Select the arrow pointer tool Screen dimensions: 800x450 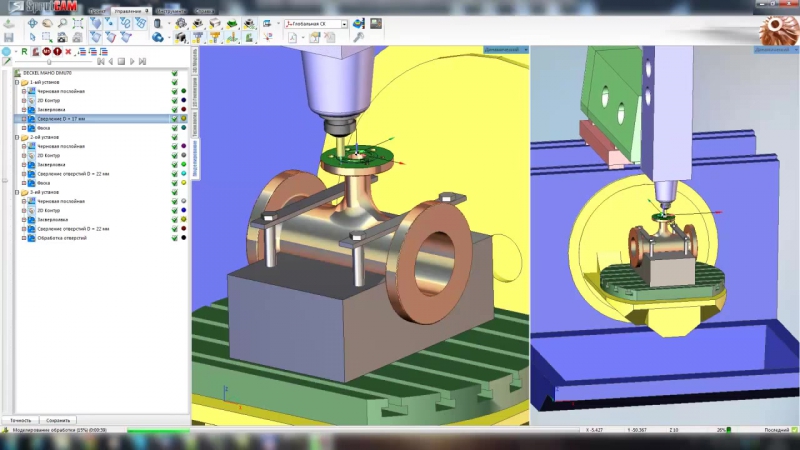(x=33, y=37)
